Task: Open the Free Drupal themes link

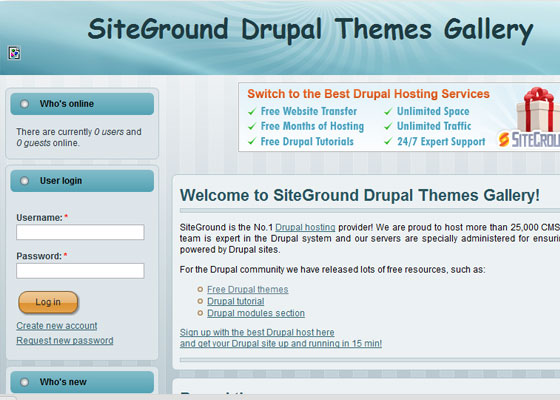Action: click(248, 289)
